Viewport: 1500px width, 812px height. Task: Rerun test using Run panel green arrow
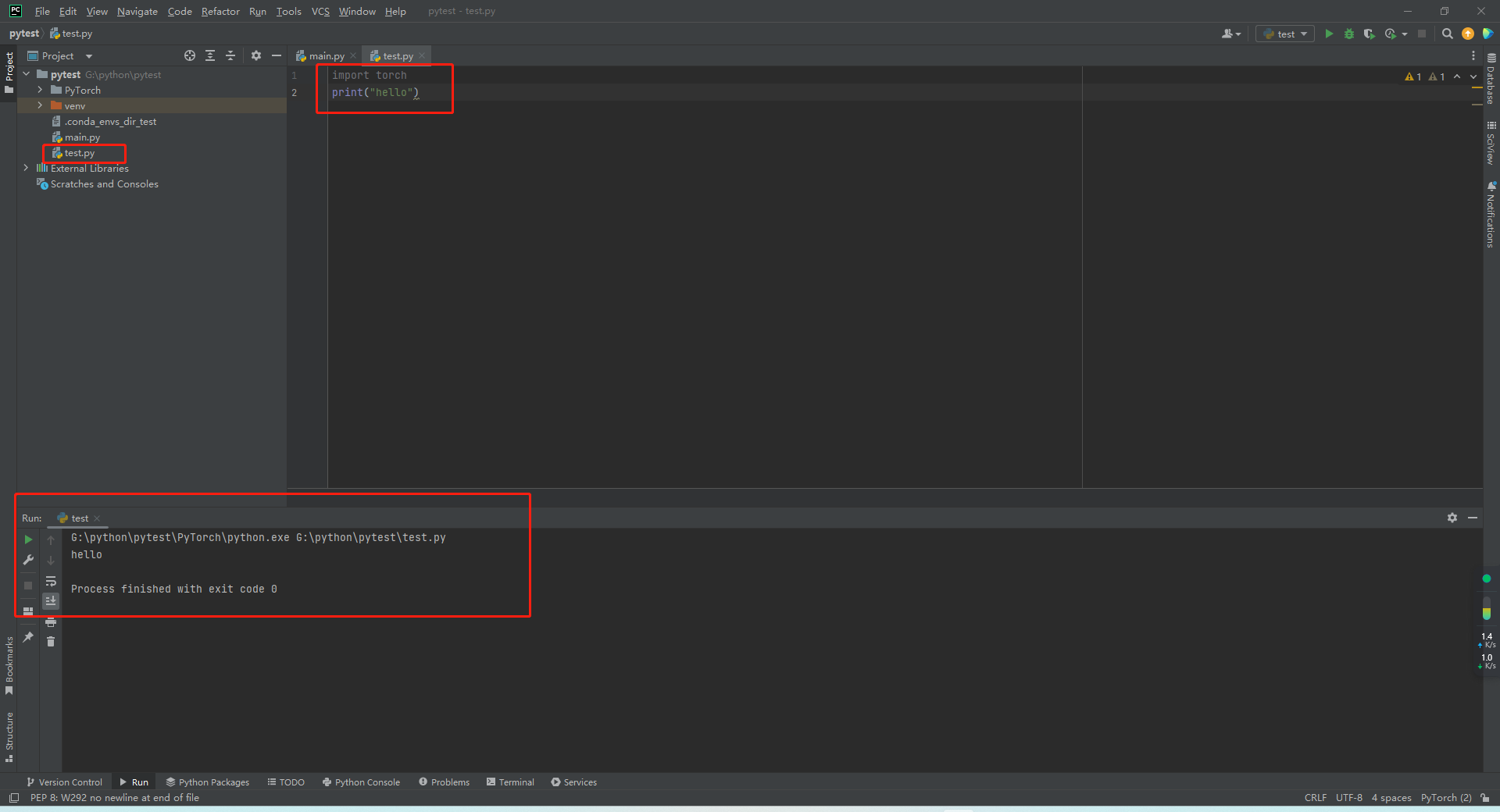pos(28,540)
